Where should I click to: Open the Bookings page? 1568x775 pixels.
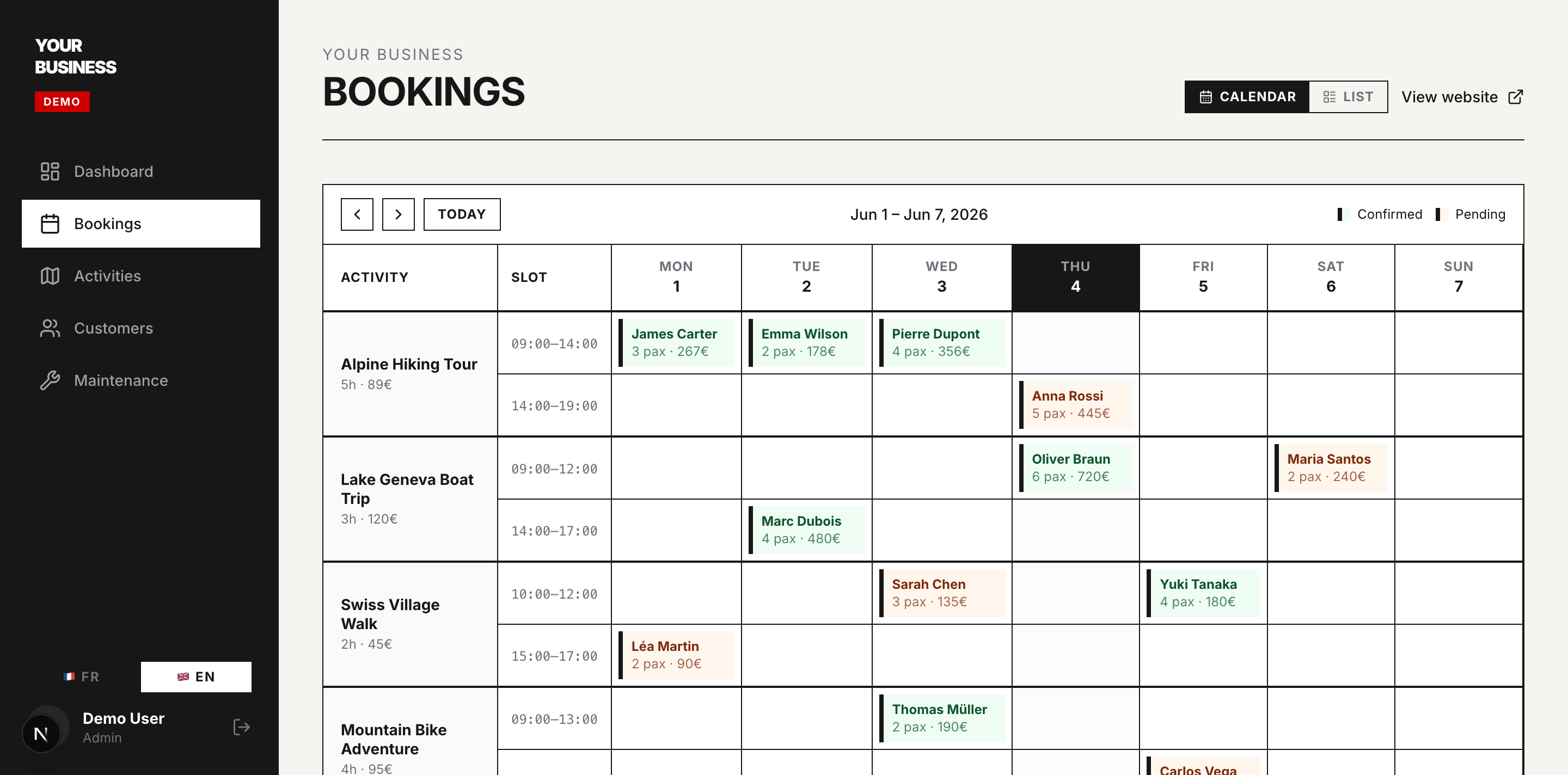pos(141,224)
